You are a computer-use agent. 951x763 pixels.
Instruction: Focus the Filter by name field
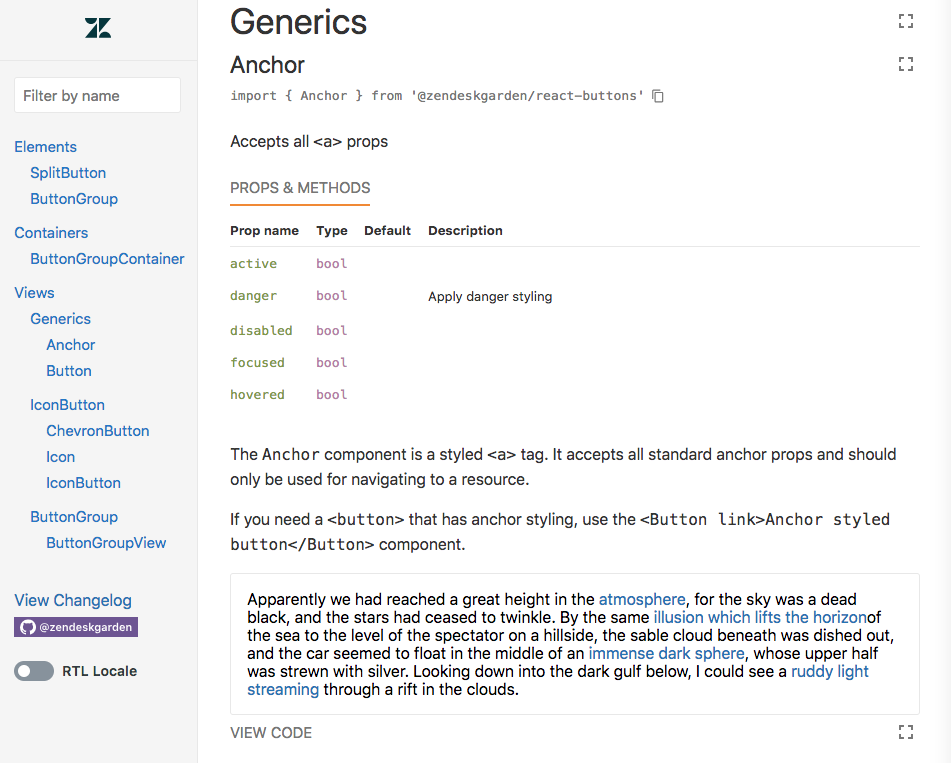pos(97,95)
